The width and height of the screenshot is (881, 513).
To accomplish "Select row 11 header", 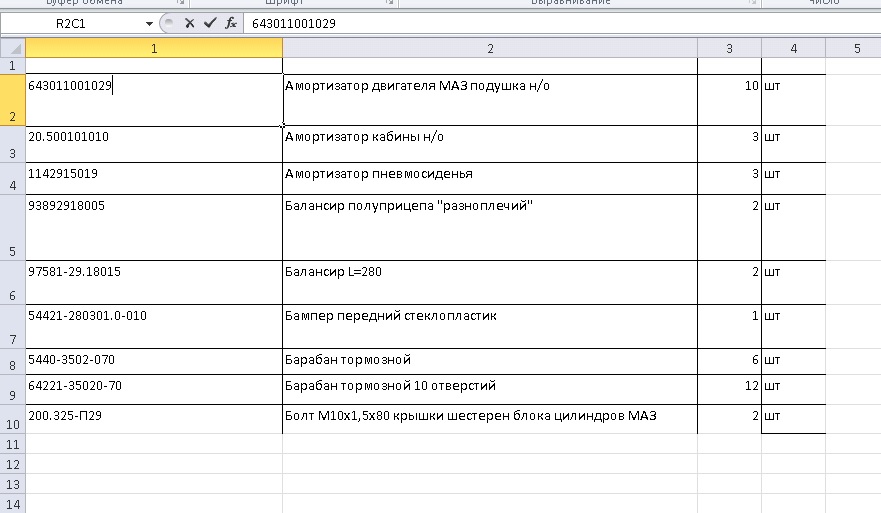I will pos(12,444).
